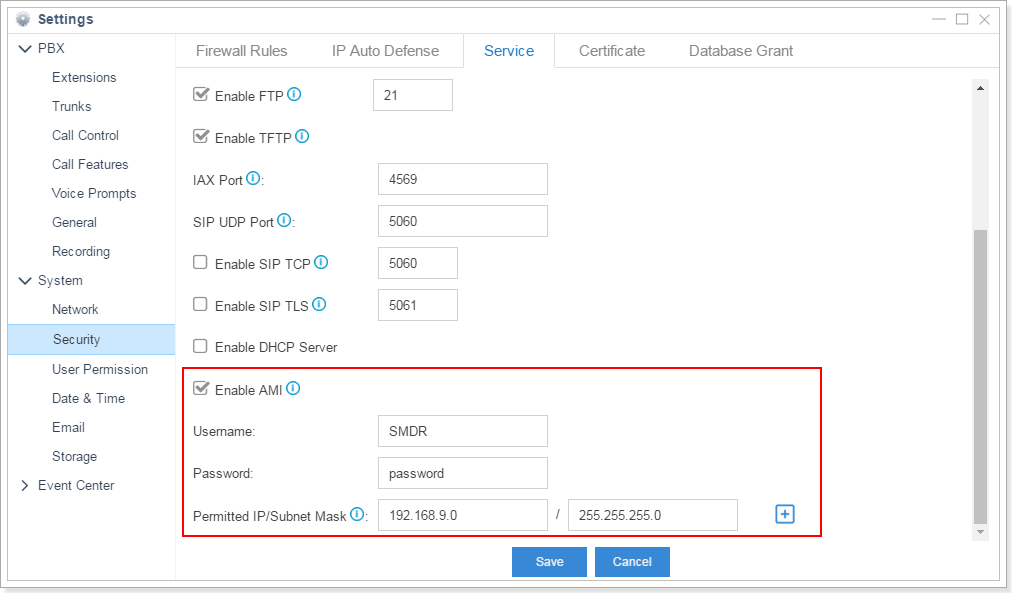Expand the Event Center section
Image resolution: width=1012 pixels, height=593 pixels.
25,486
